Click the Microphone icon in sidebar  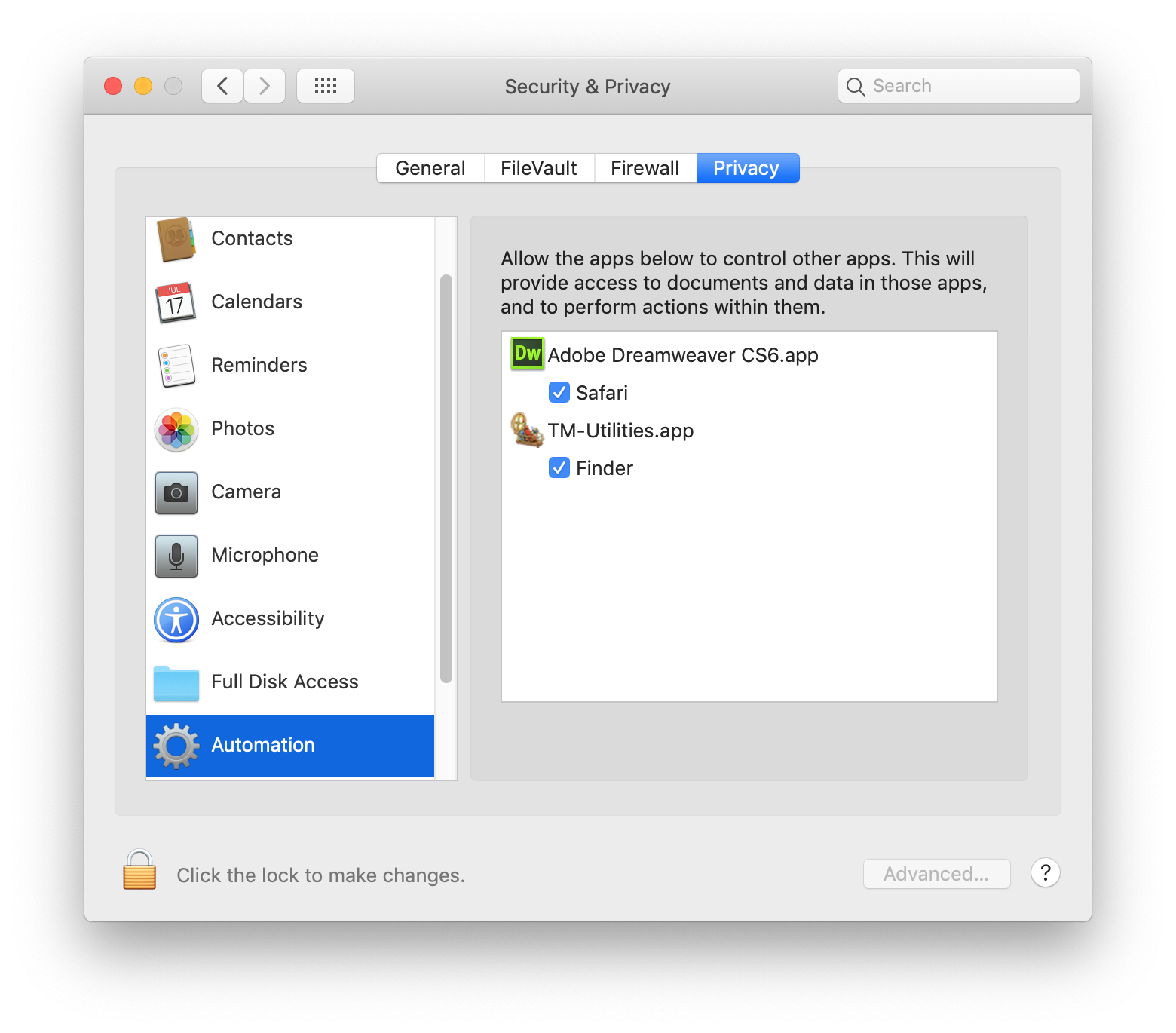[x=176, y=556]
